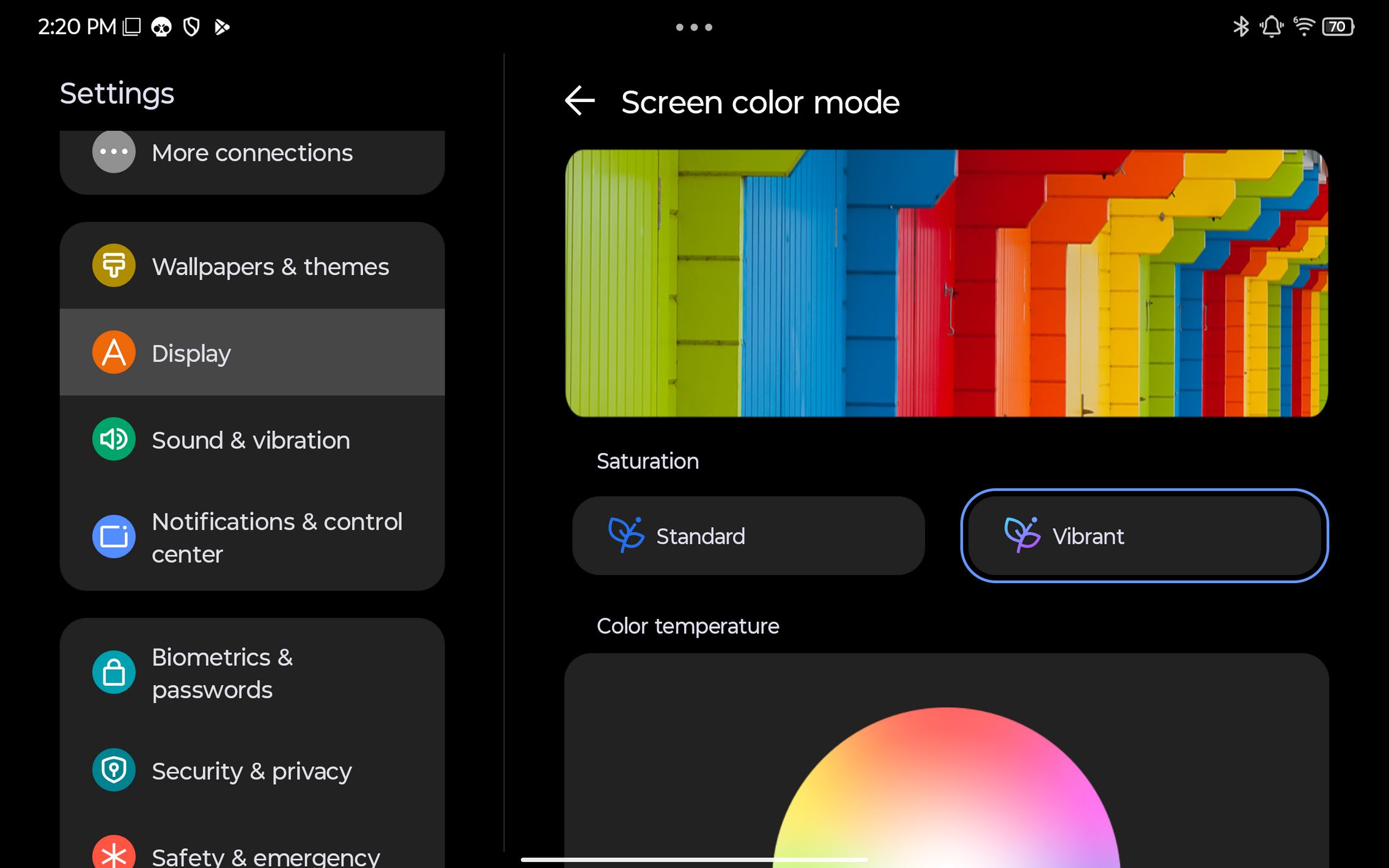This screenshot has height=868, width=1389.
Task: Open Sound & vibration settings
Action: 251,440
